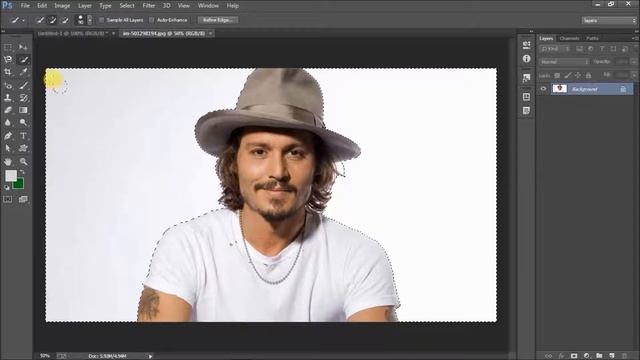Select the Gradient tool
Screen dimensions: 640x360
tap(23, 110)
